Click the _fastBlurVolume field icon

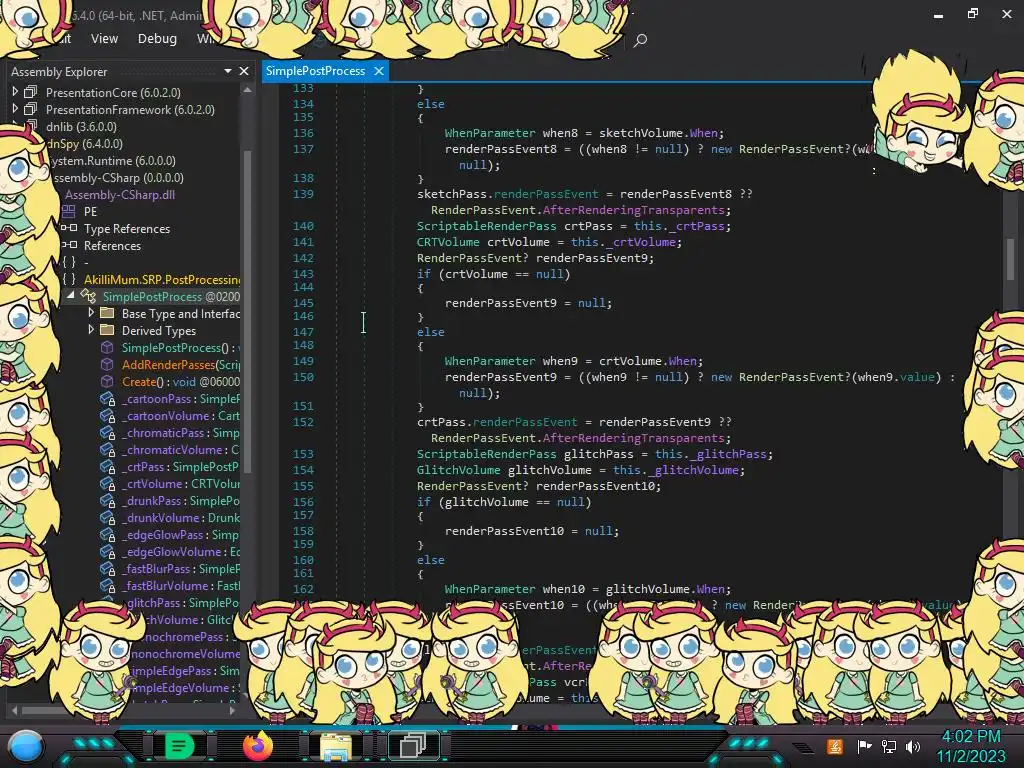click(x=107, y=585)
